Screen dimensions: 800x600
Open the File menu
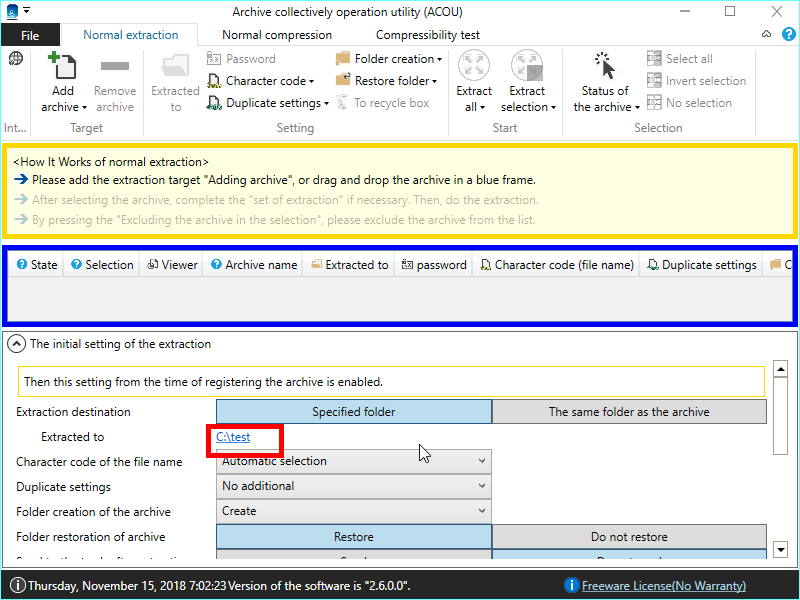30,35
